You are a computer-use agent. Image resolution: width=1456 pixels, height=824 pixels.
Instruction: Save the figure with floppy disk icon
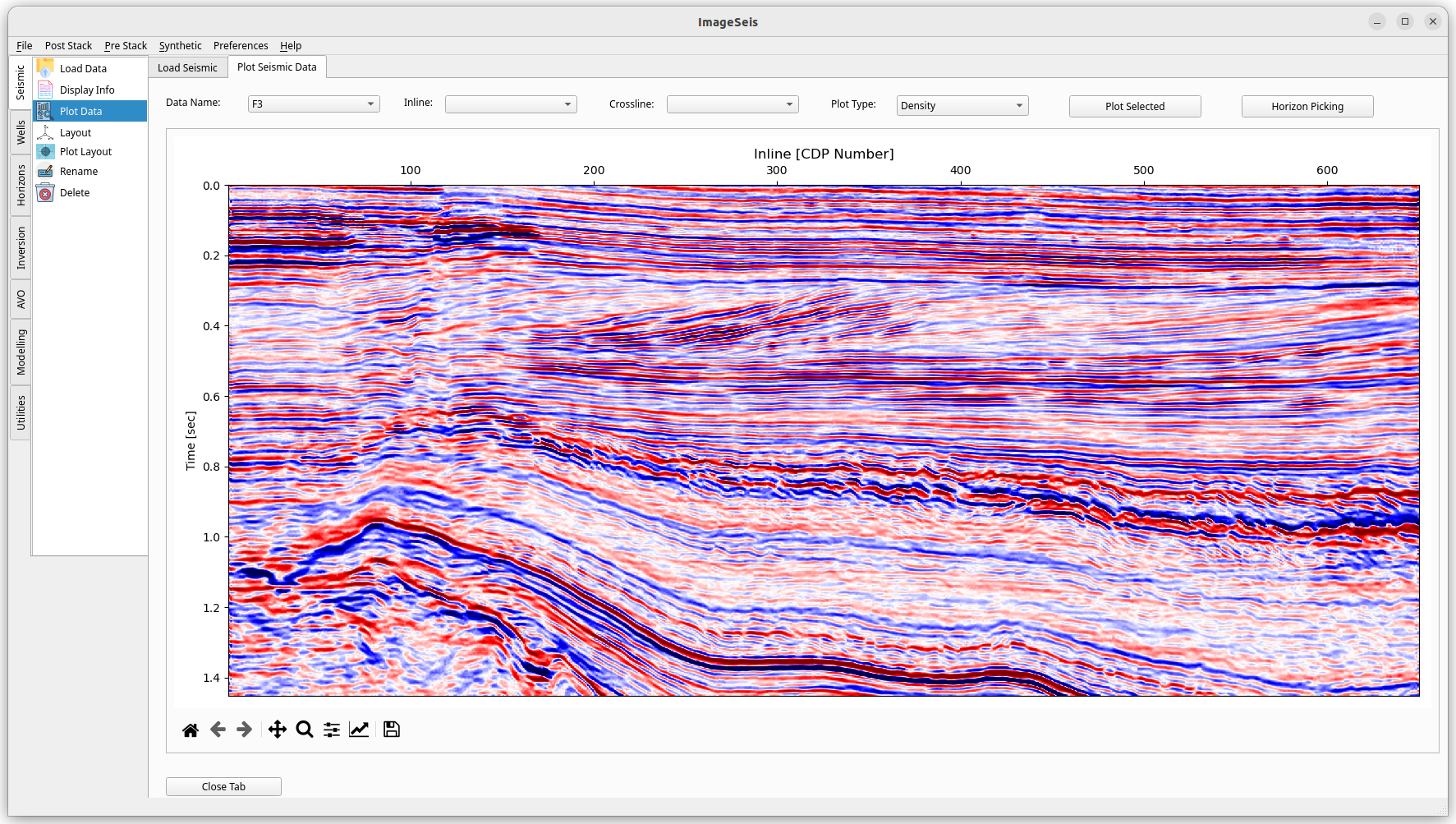click(x=392, y=730)
